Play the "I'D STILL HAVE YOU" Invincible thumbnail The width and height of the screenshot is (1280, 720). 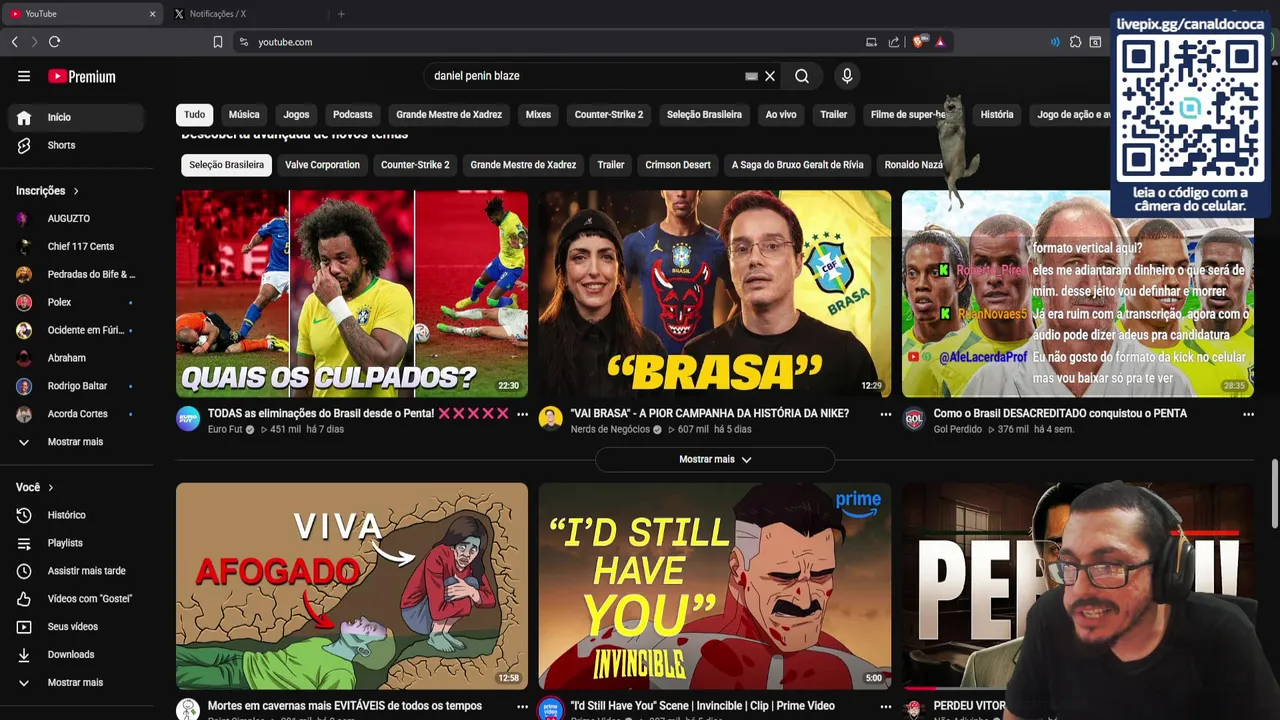[715, 586]
